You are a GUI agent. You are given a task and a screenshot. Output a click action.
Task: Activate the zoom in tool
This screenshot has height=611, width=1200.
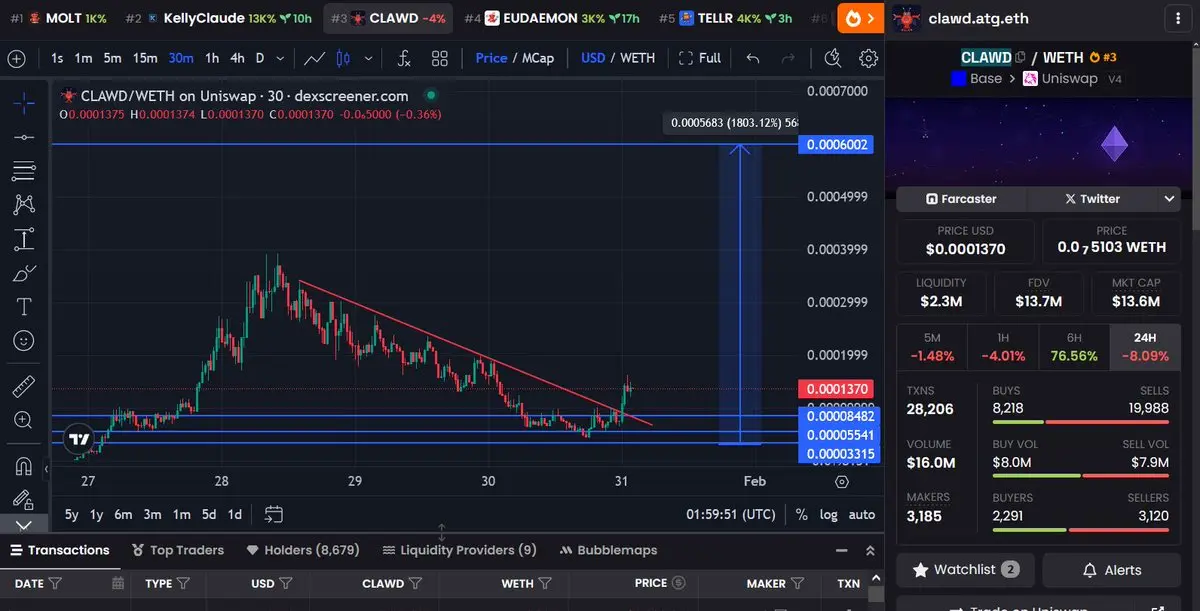coord(24,420)
